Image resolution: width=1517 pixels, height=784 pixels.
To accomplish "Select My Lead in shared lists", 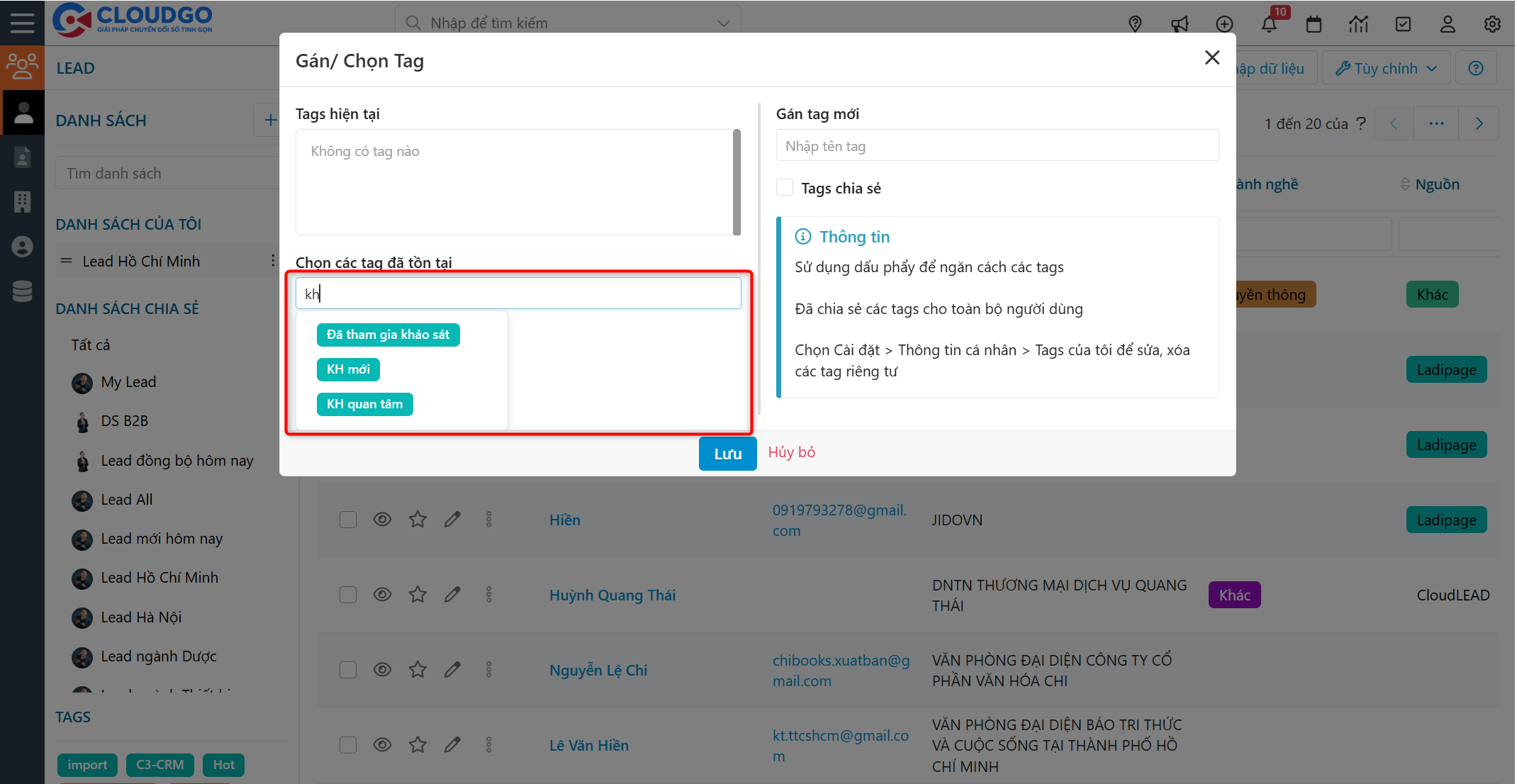I will (x=128, y=382).
